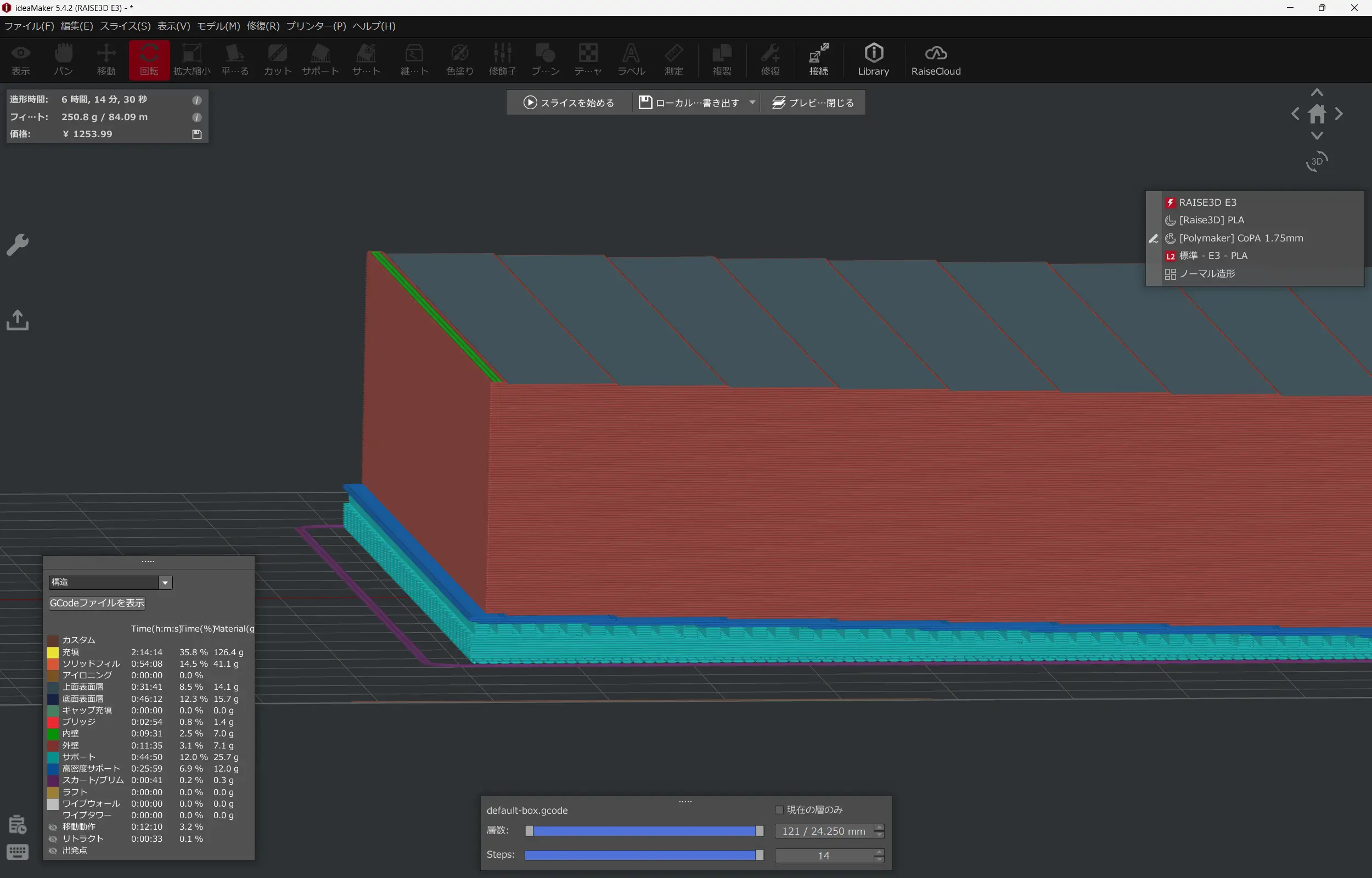Expand the ローカル書き出す dropdown arrow

[752, 103]
